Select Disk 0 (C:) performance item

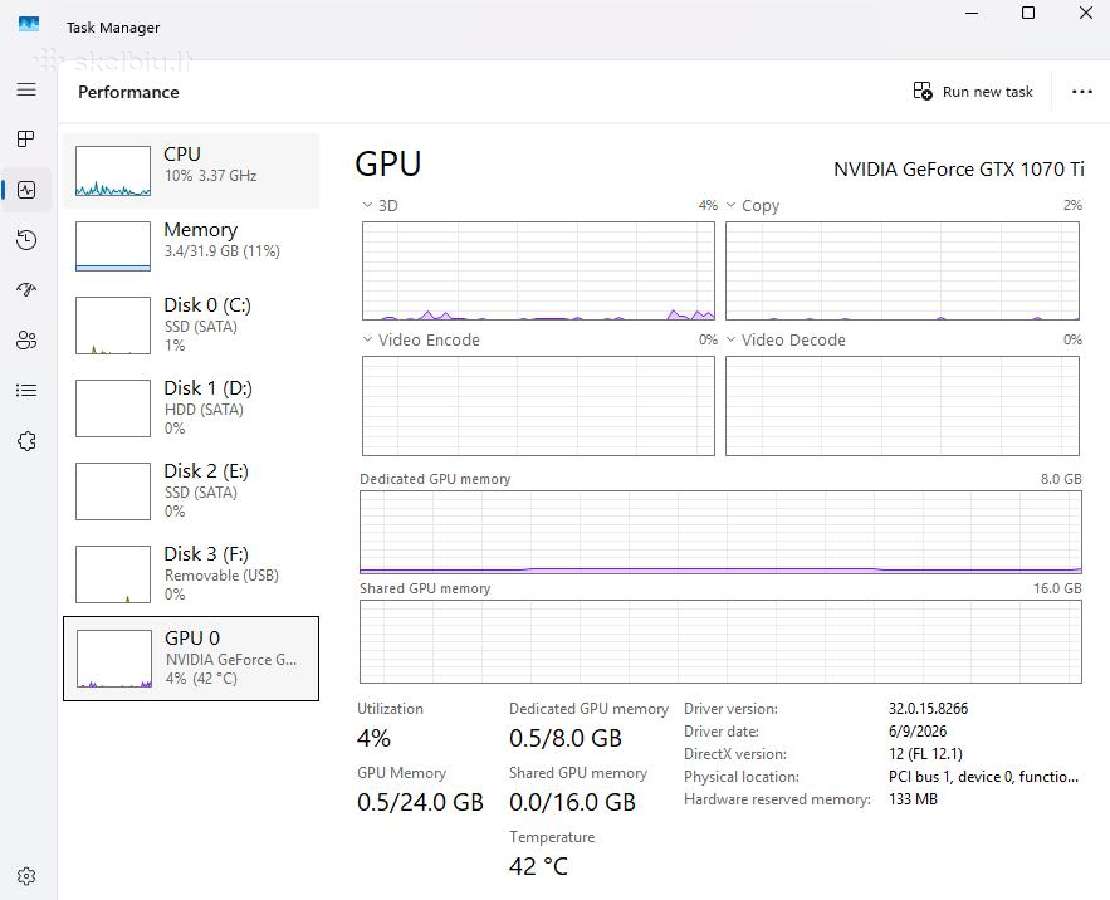pyautogui.click(x=191, y=325)
